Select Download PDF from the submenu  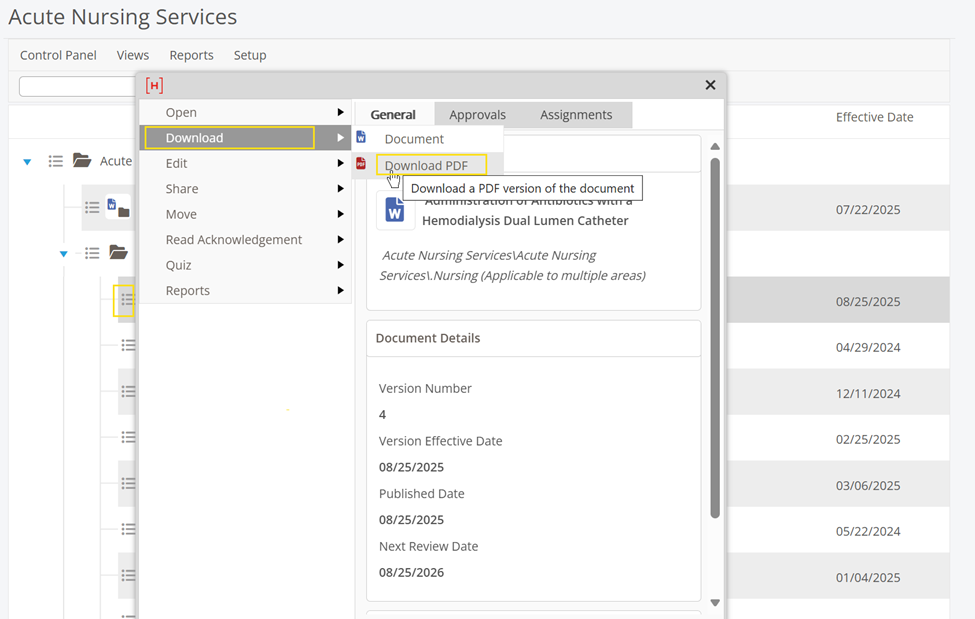[426, 165]
